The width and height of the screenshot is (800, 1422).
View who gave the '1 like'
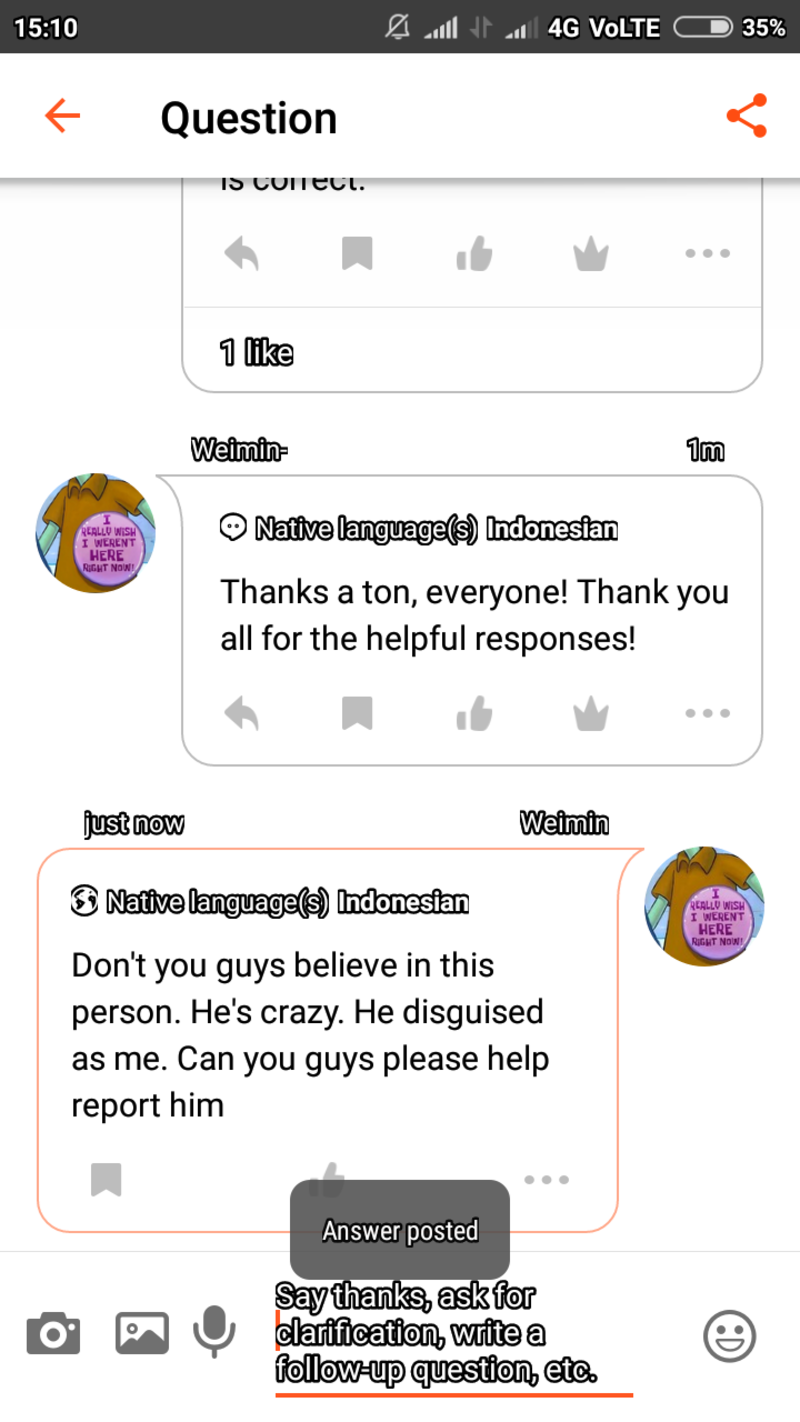[x=256, y=352]
